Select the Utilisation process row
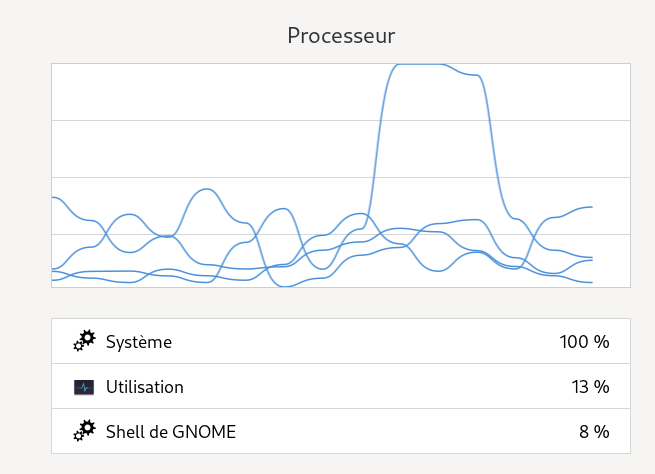Screen dimensions: 655x474 341,386
